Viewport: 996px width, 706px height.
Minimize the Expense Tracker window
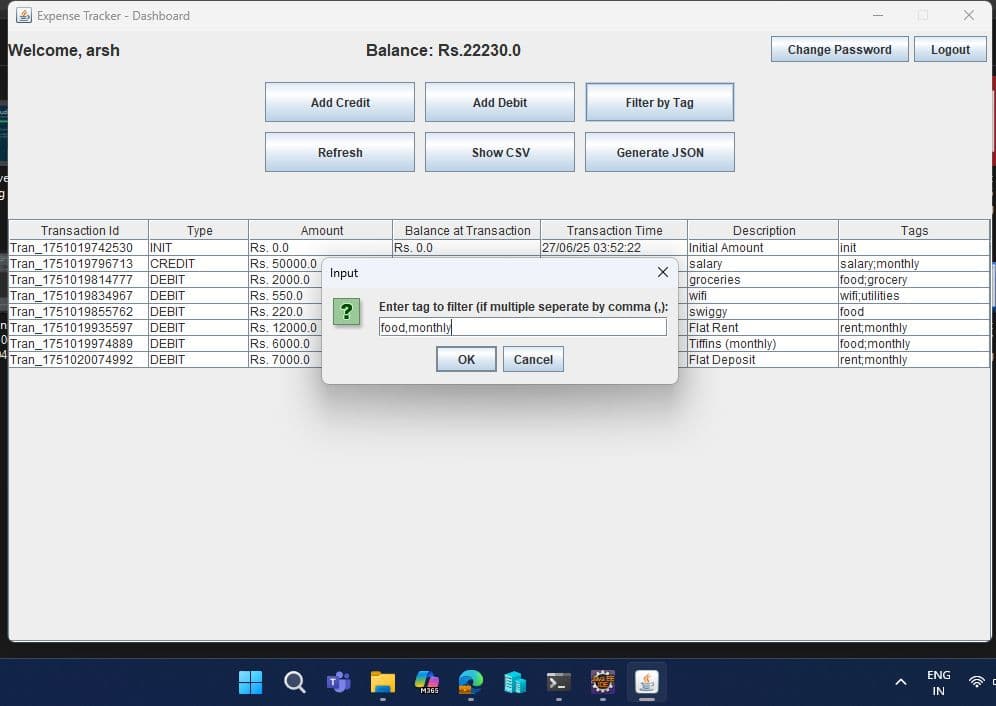878,15
